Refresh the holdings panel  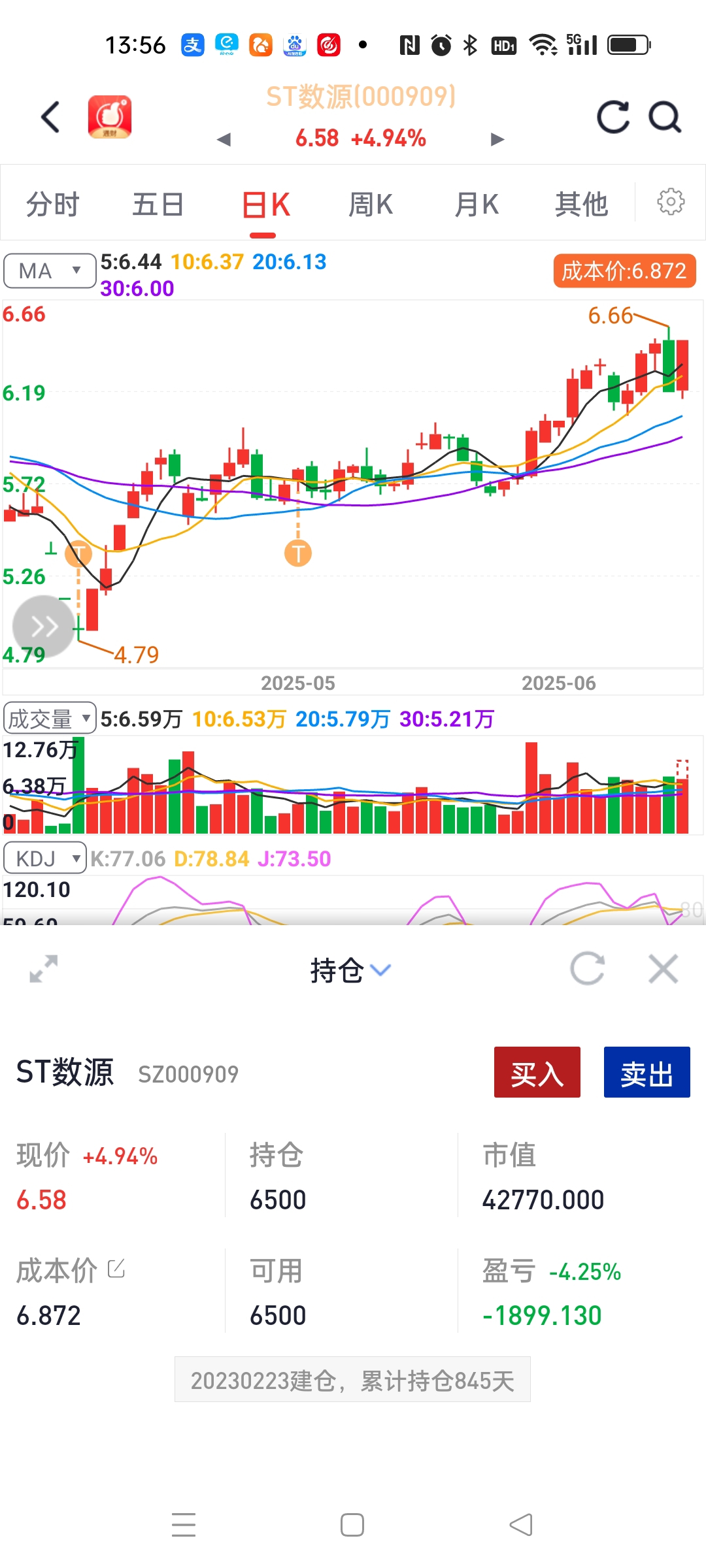tap(587, 968)
